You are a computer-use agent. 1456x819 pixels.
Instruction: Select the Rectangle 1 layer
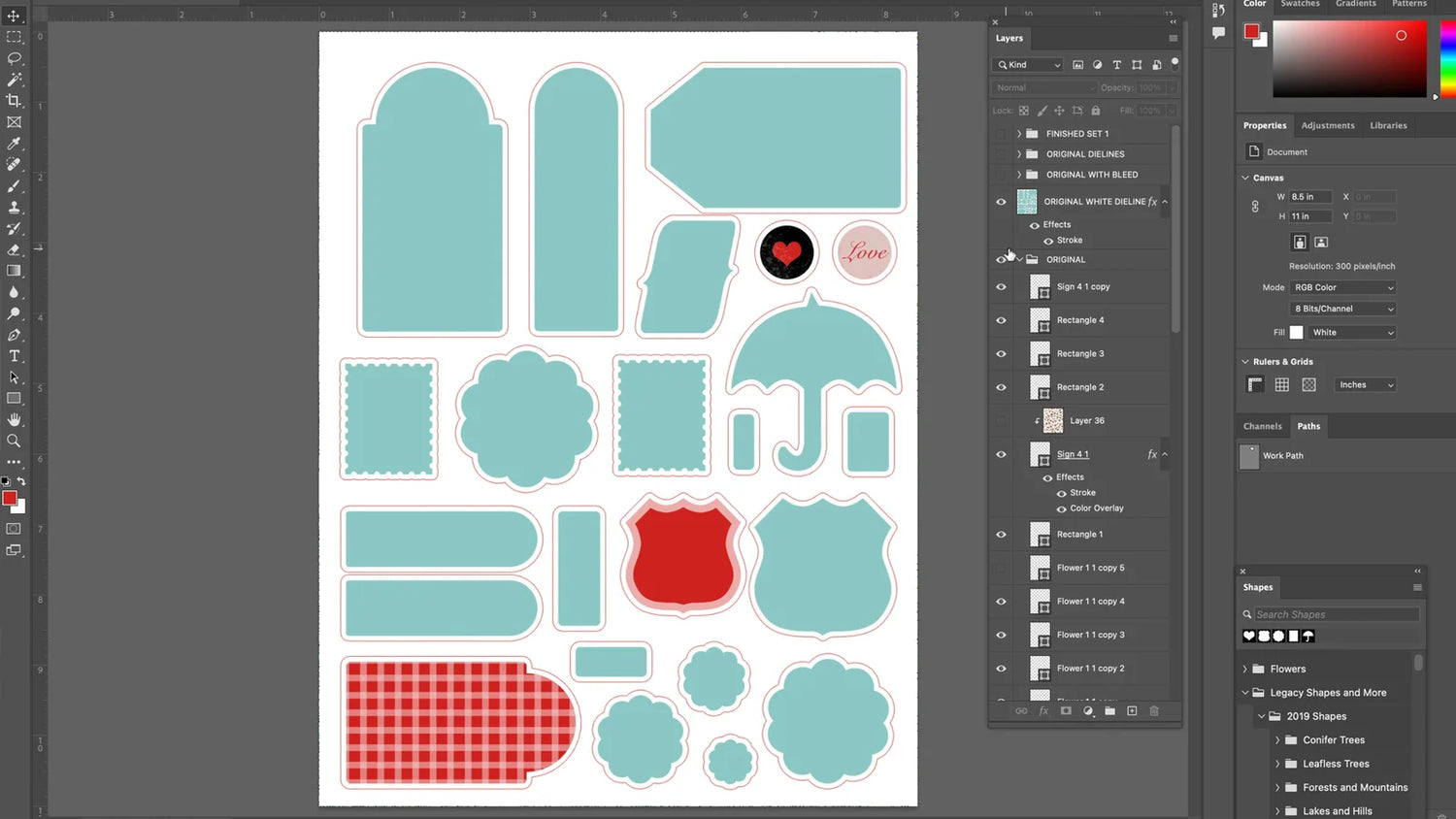point(1079,535)
